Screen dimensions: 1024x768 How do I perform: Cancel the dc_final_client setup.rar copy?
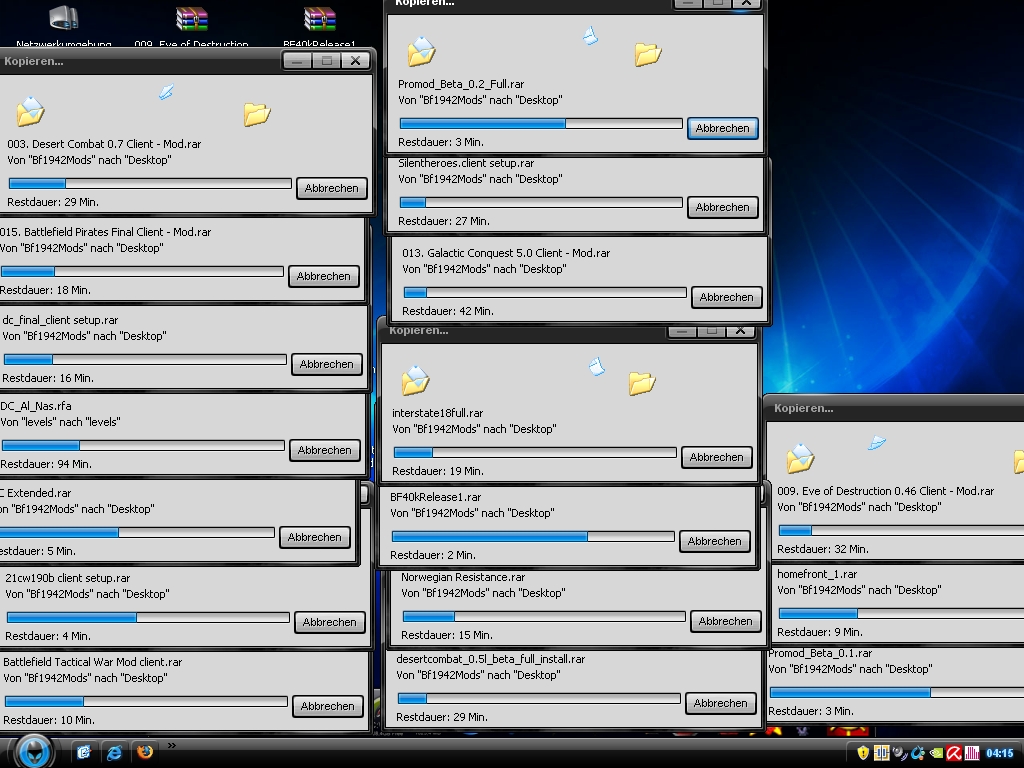pos(327,364)
